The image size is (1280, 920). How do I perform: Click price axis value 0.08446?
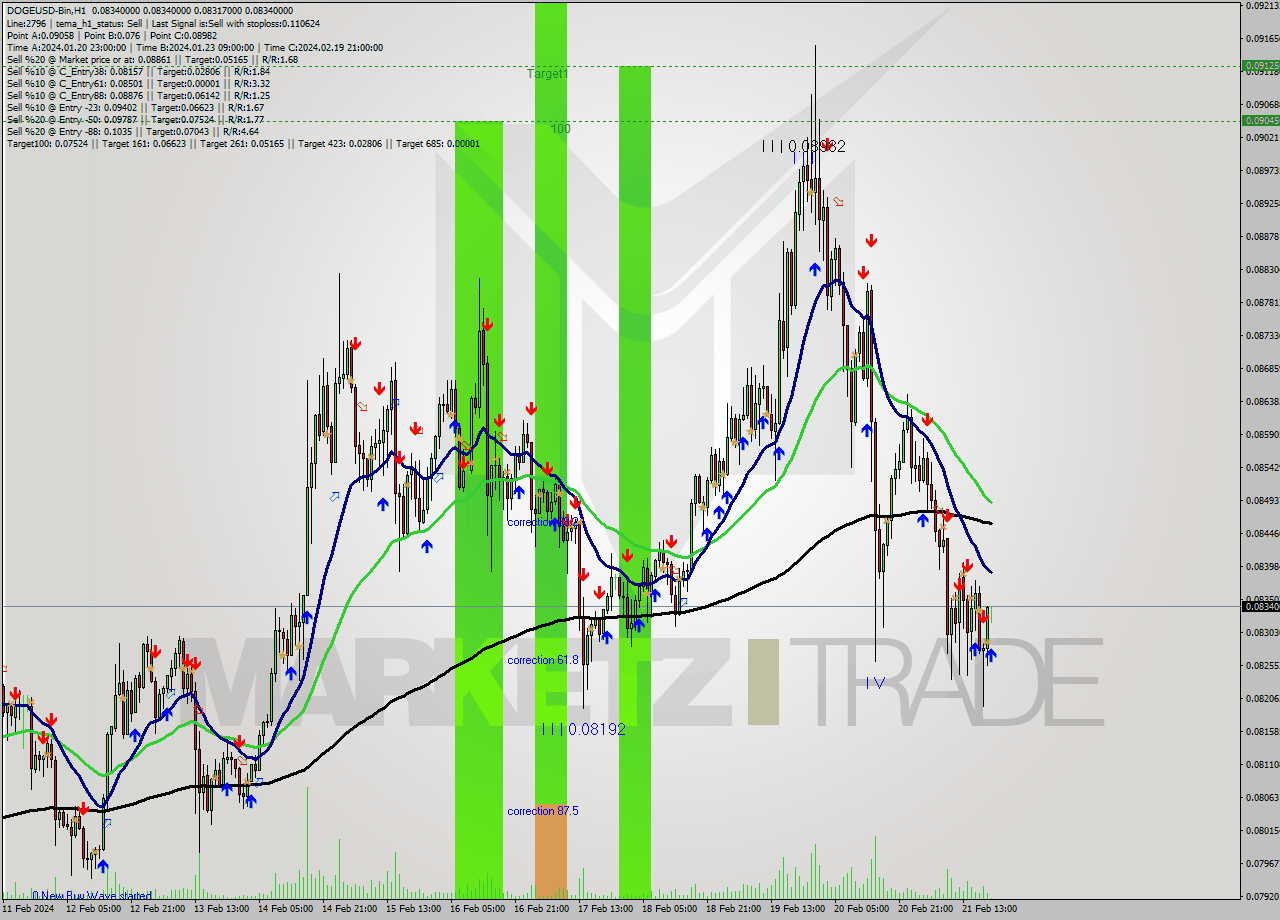click(1263, 533)
